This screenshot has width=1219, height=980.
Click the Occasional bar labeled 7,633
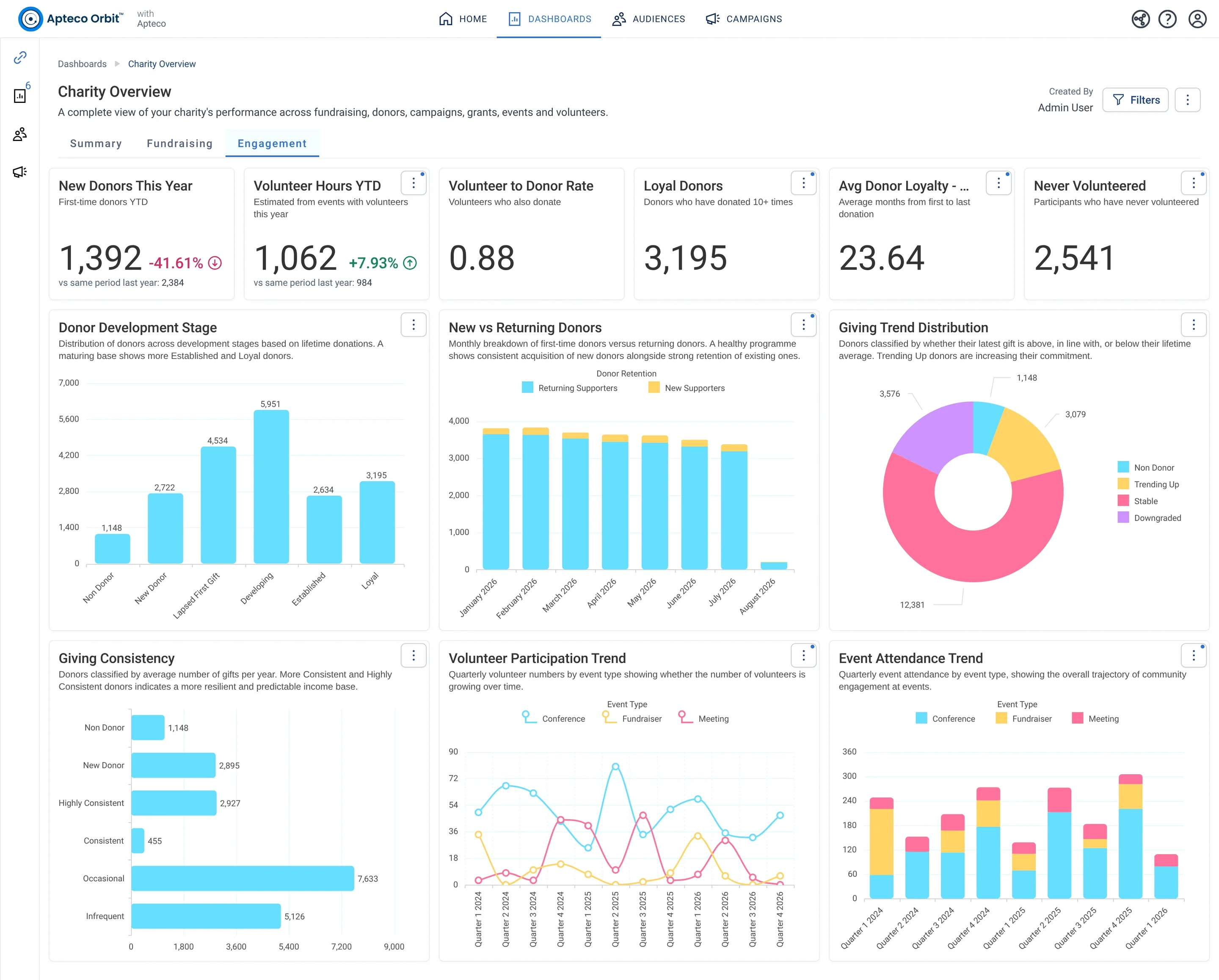coord(243,878)
